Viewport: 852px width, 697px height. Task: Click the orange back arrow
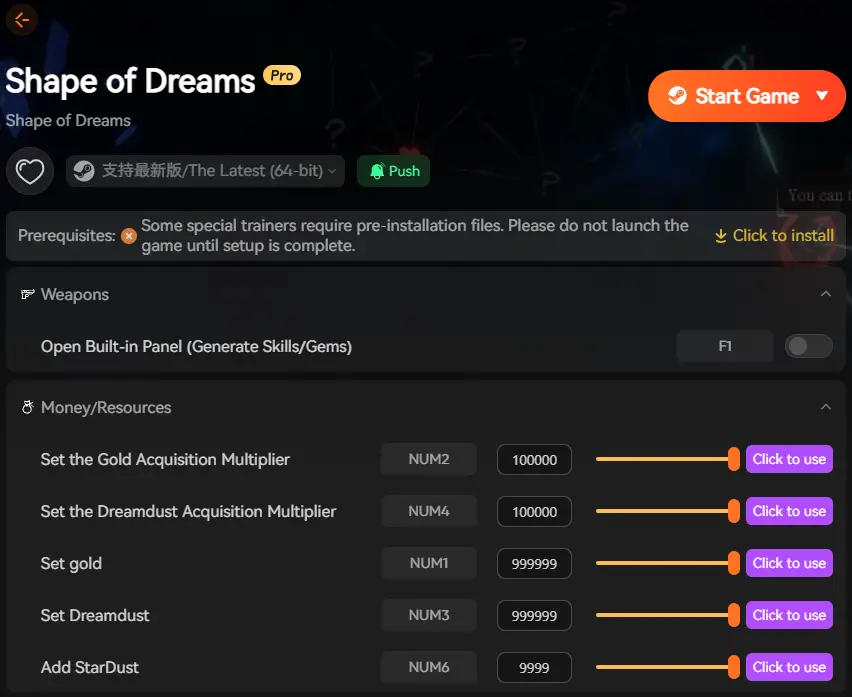[x=21, y=20]
